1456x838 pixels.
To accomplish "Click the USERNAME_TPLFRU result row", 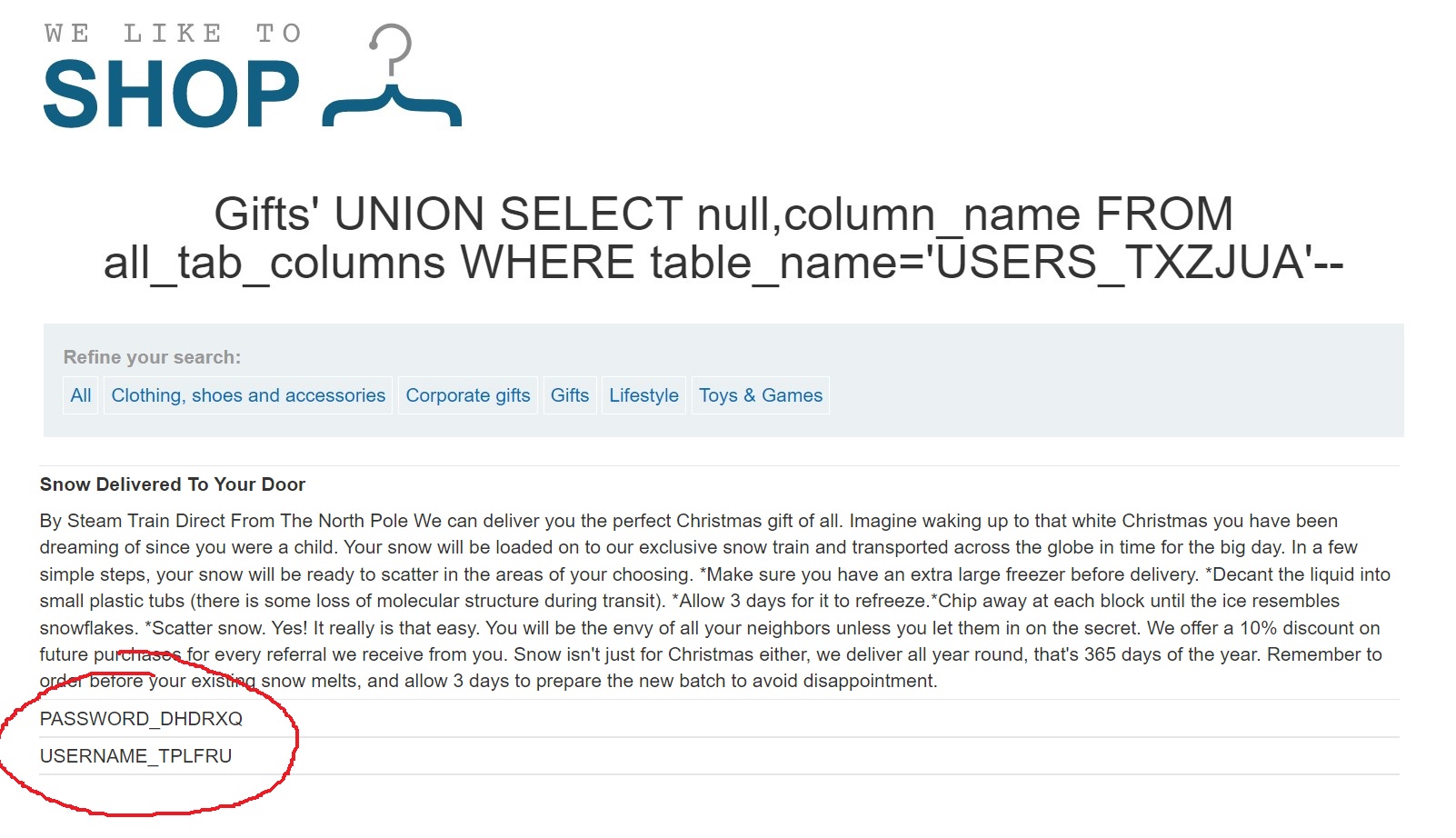I will pos(135,756).
